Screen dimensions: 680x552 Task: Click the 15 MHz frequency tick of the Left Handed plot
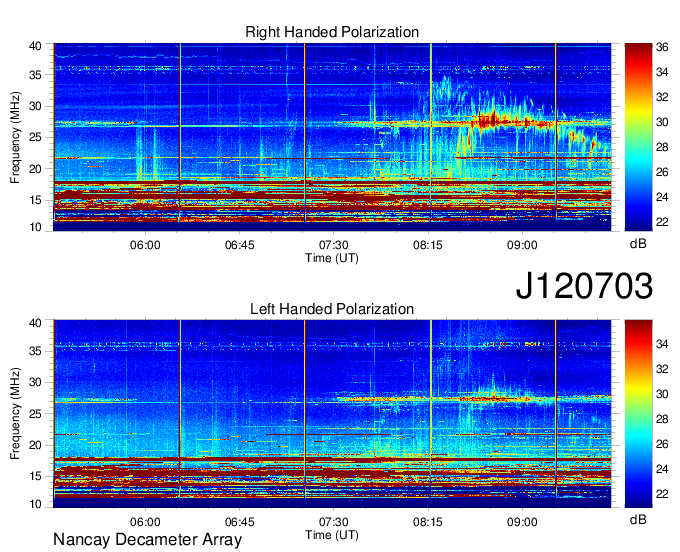click(35, 477)
